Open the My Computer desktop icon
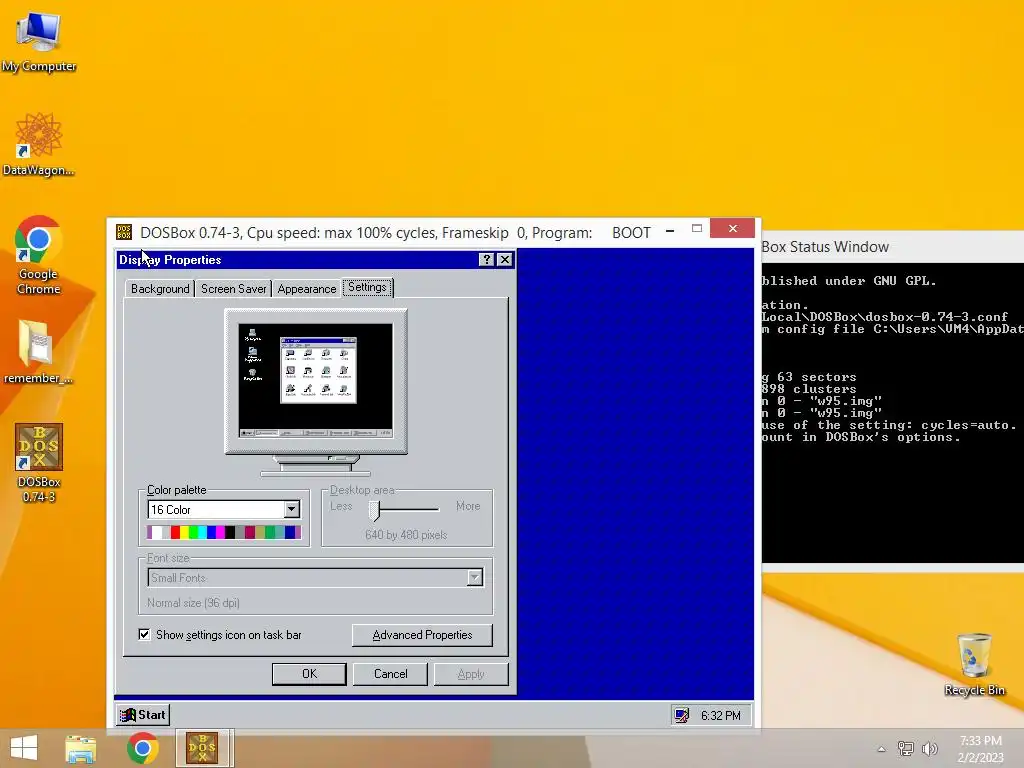 [x=39, y=40]
